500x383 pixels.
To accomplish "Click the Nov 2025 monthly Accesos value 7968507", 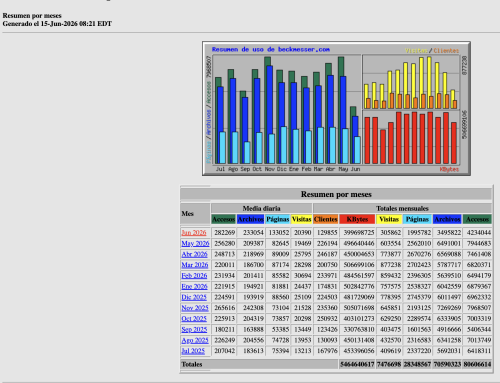I will pyautogui.click(x=479, y=308).
